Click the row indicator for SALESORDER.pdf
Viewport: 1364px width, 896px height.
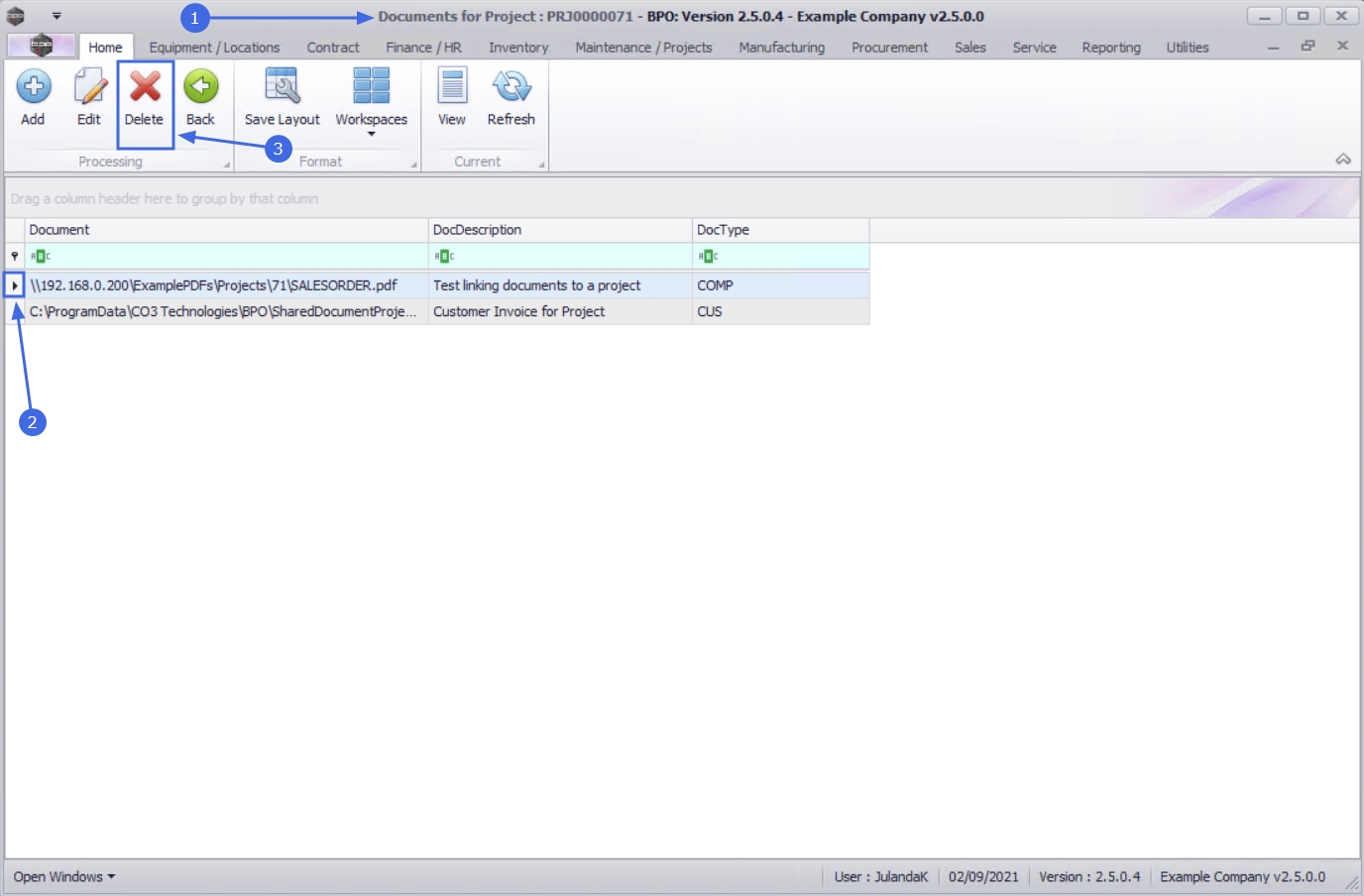(x=15, y=285)
